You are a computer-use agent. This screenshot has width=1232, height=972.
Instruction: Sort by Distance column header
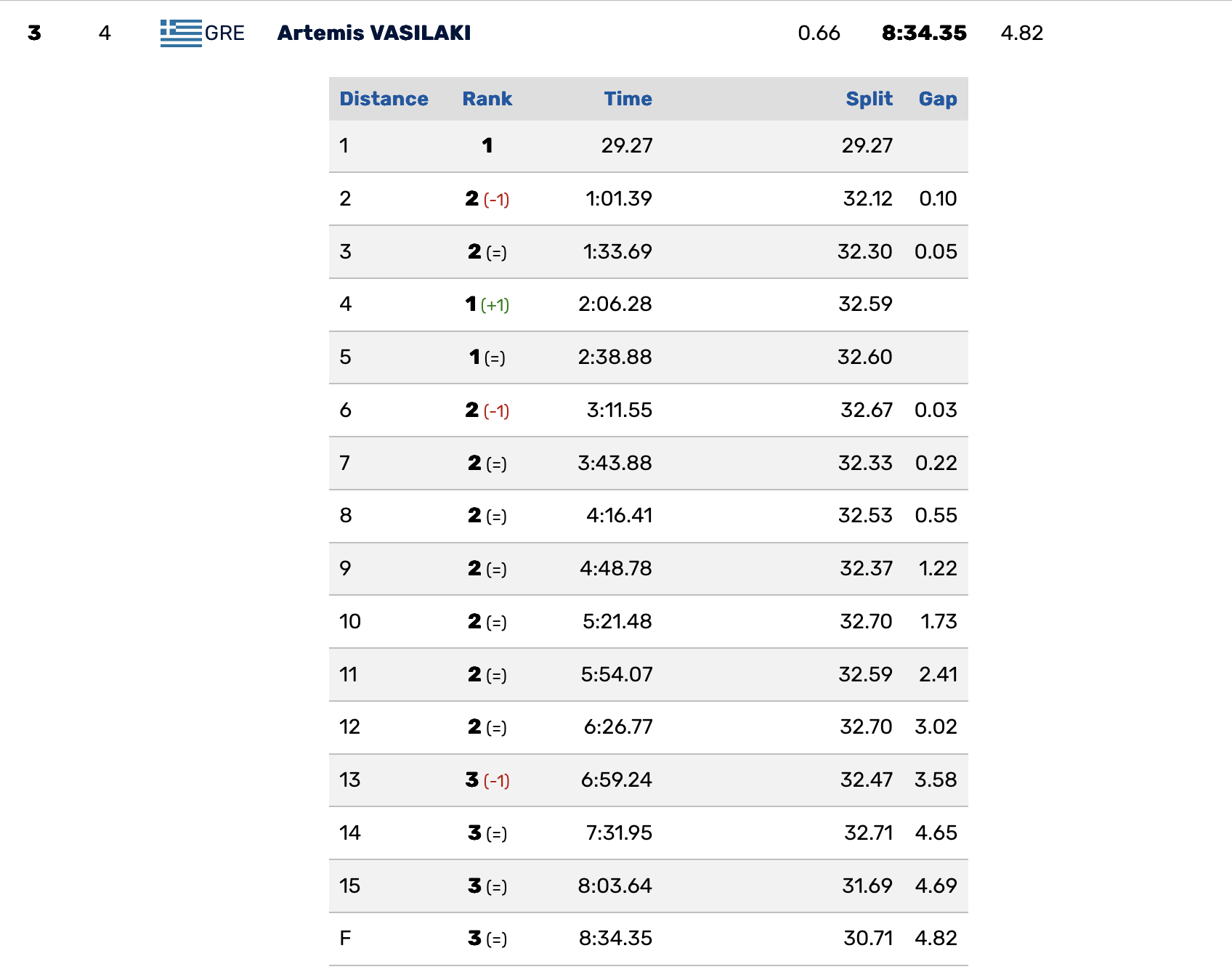(x=384, y=99)
